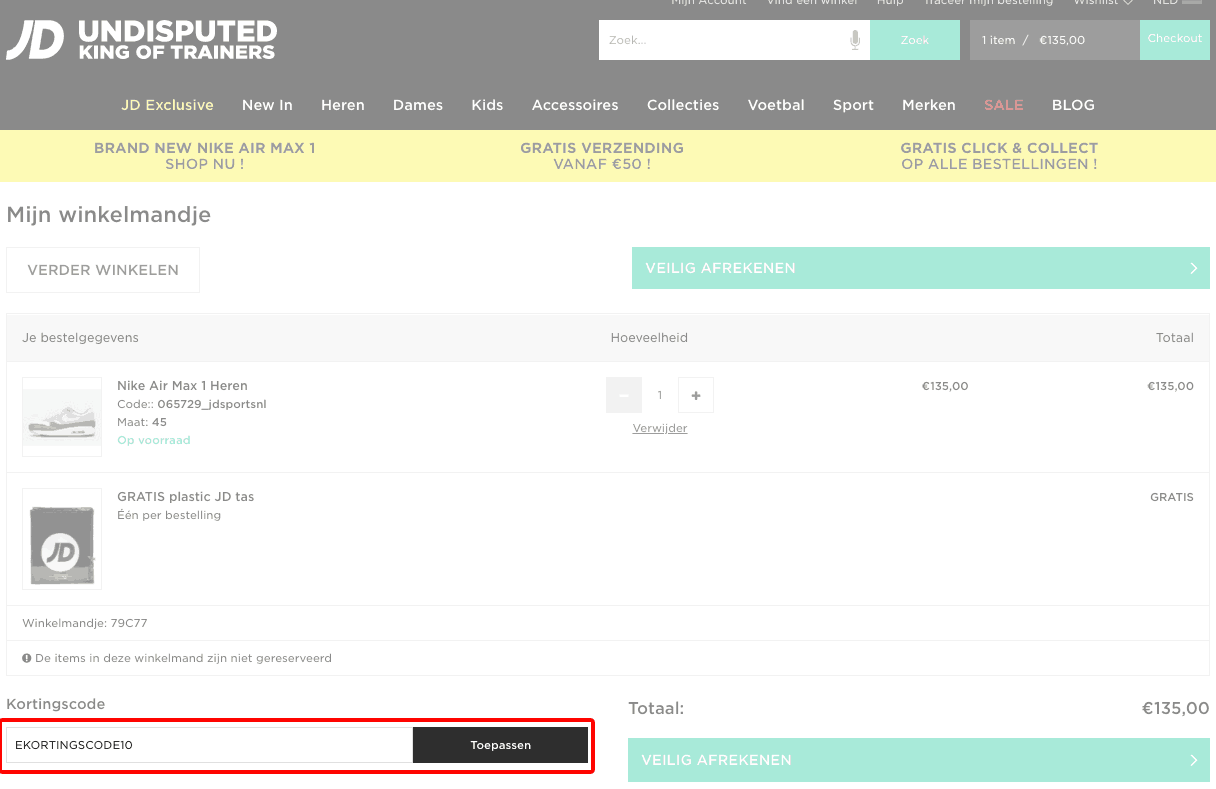Open the Voetbal menu
This screenshot has width=1216, height=789.
click(776, 105)
